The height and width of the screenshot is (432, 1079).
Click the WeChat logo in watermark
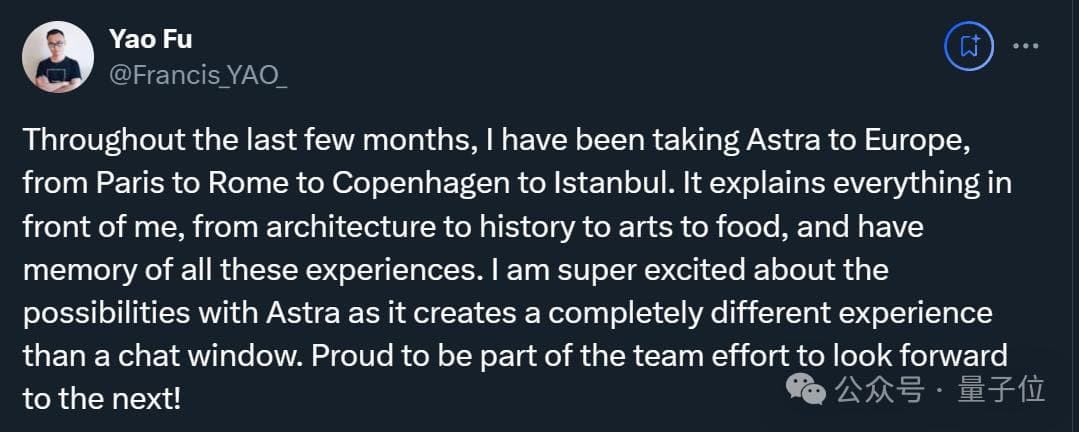coord(806,388)
